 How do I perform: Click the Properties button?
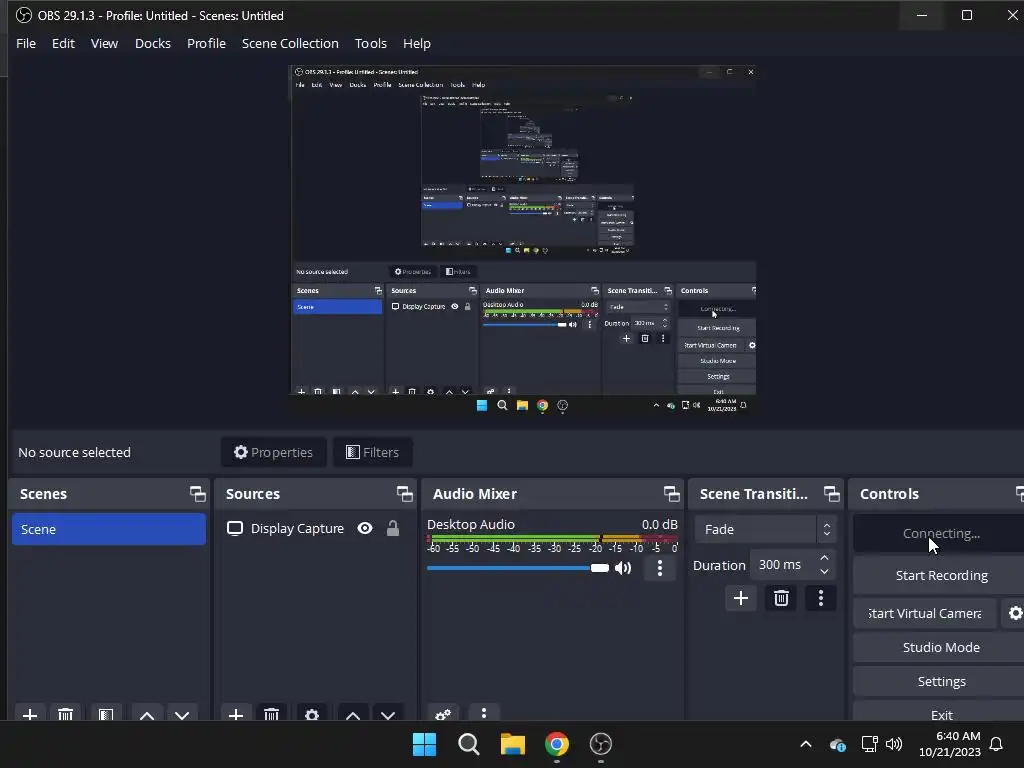pos(274,452)
